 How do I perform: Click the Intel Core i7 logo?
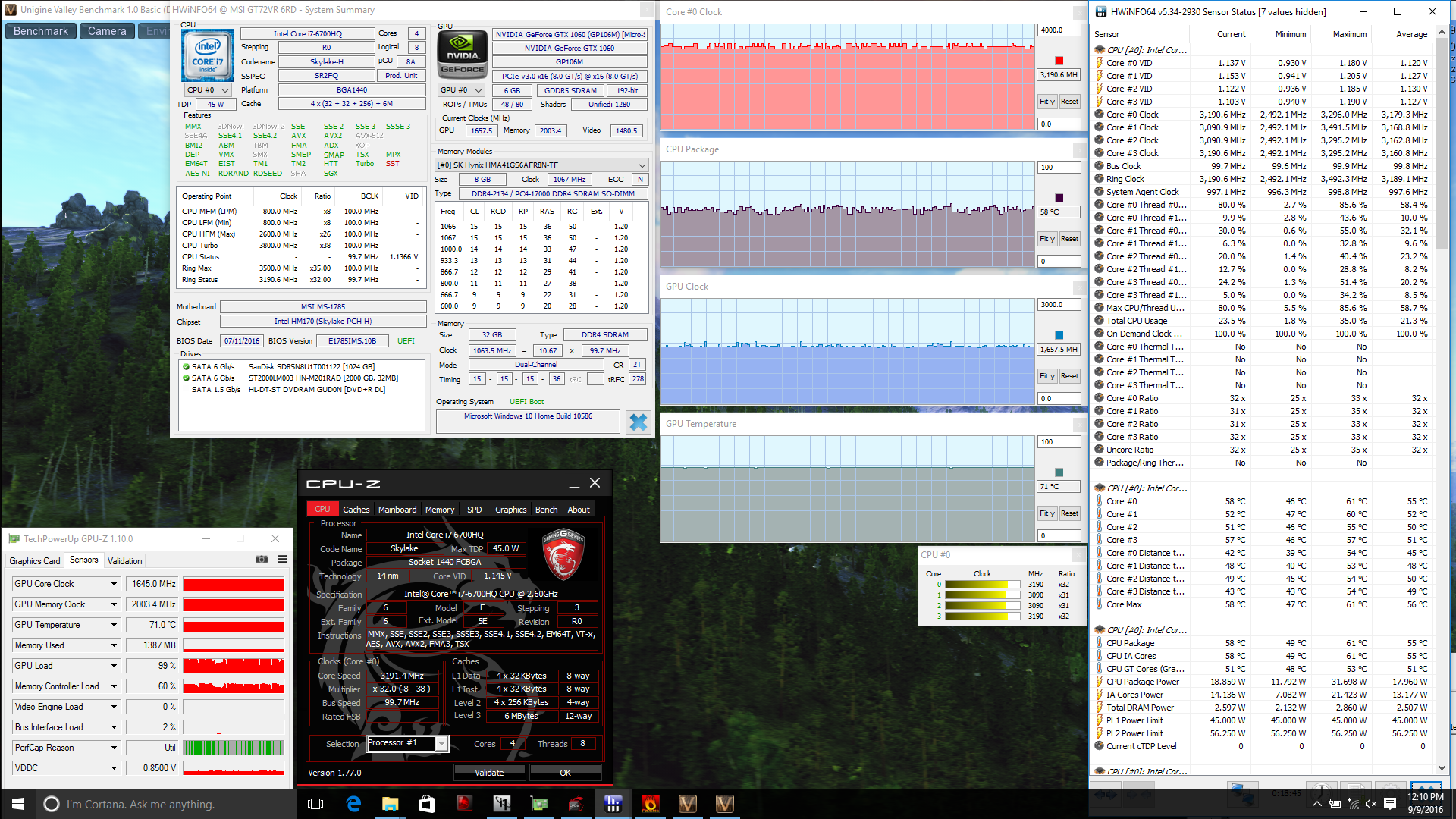click(x=207, y=55)
